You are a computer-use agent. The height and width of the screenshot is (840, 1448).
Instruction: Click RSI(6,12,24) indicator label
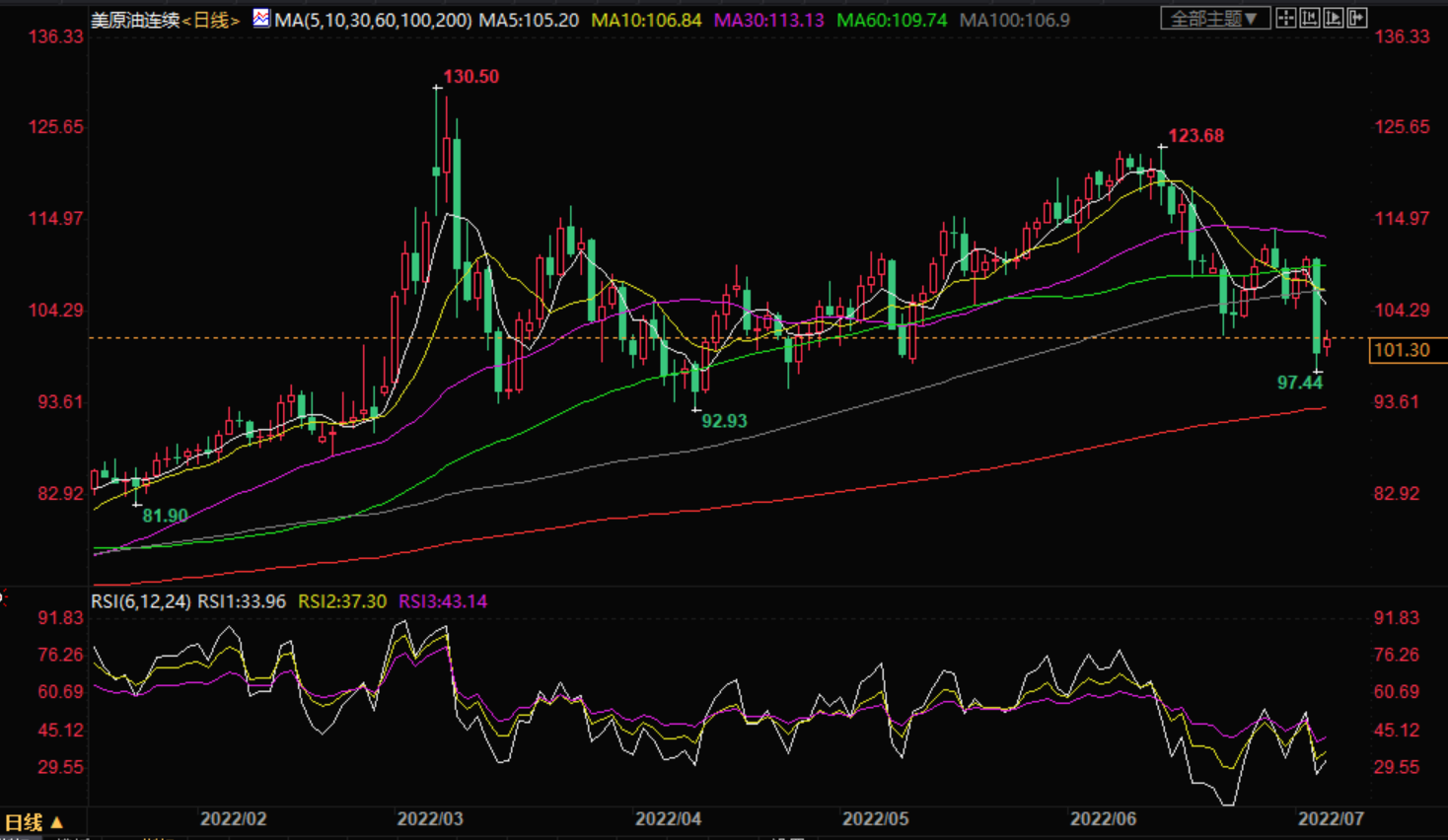[141, 601]
